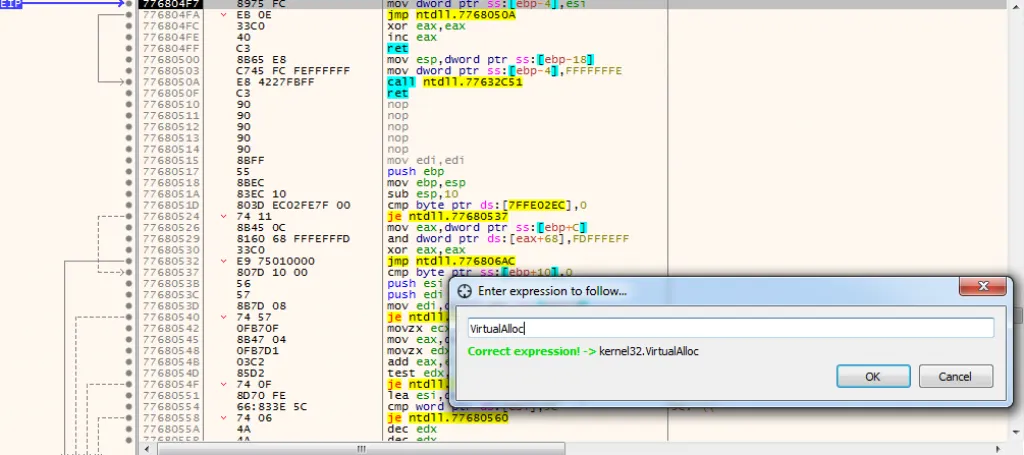Click the red jump arrow at 77680524
This screenshot has height=455, width=1024.
tap(224, 216)
